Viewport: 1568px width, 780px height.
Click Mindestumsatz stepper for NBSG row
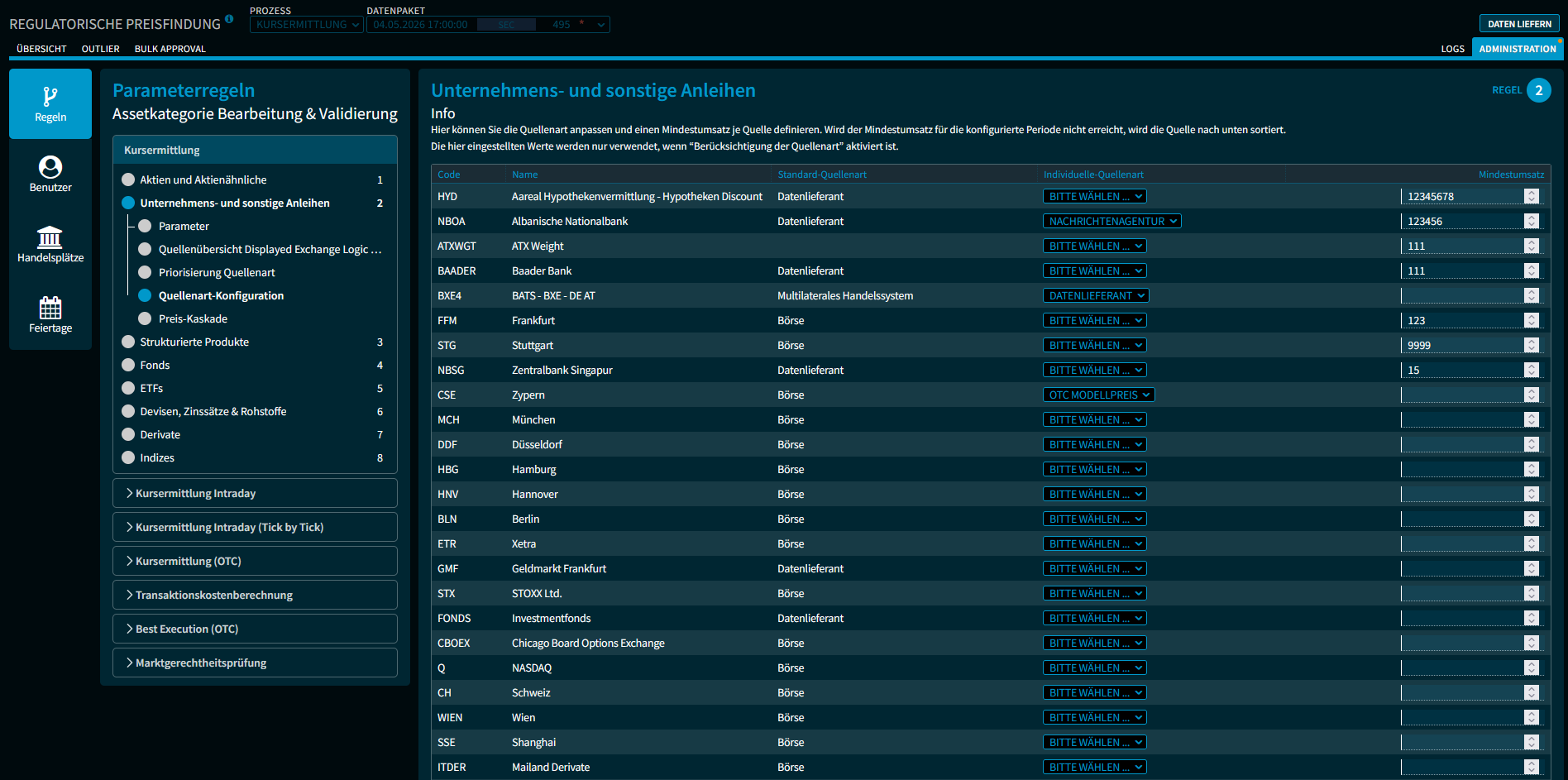pos(1532,370)
